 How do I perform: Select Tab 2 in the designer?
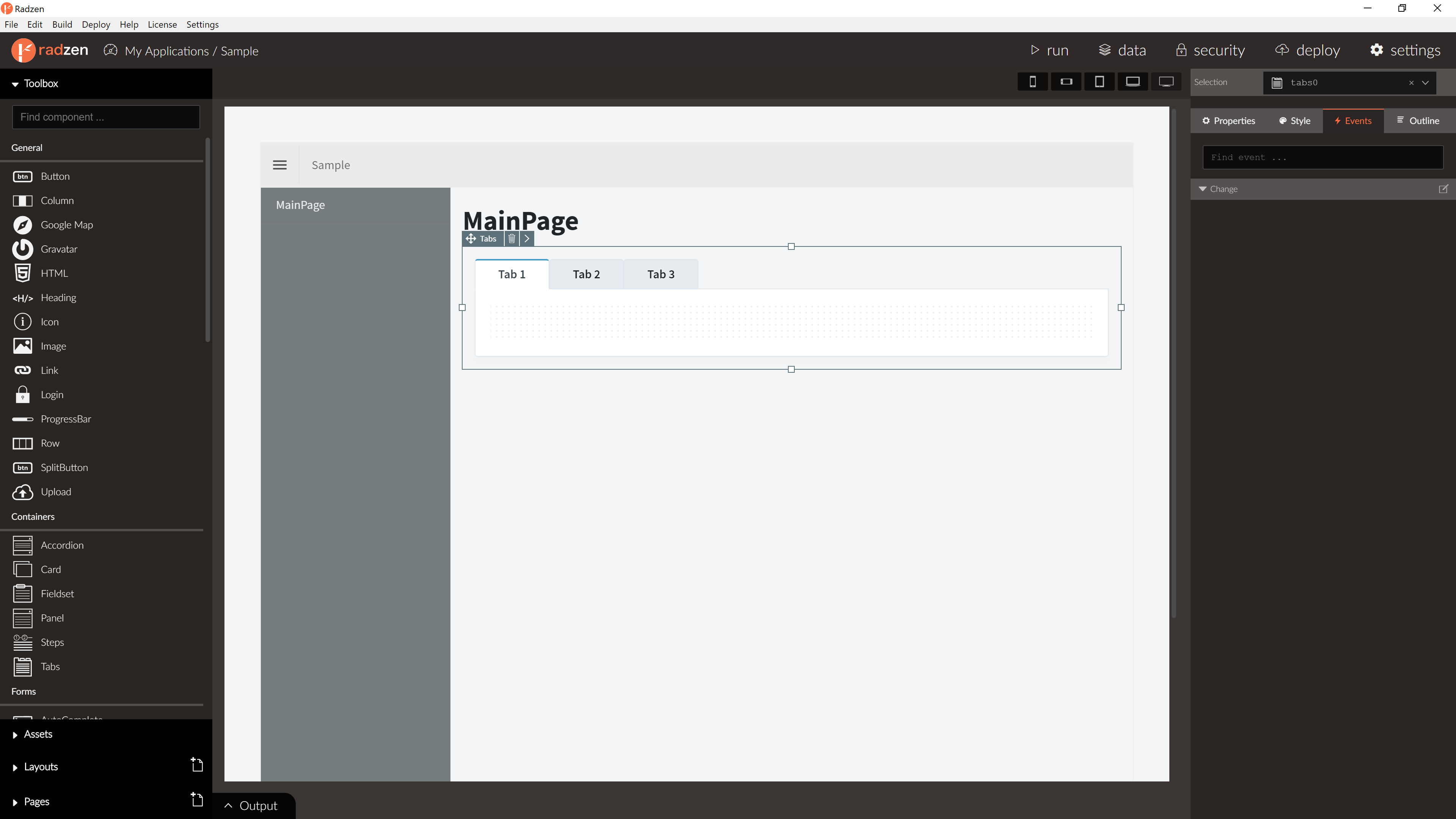586,274
